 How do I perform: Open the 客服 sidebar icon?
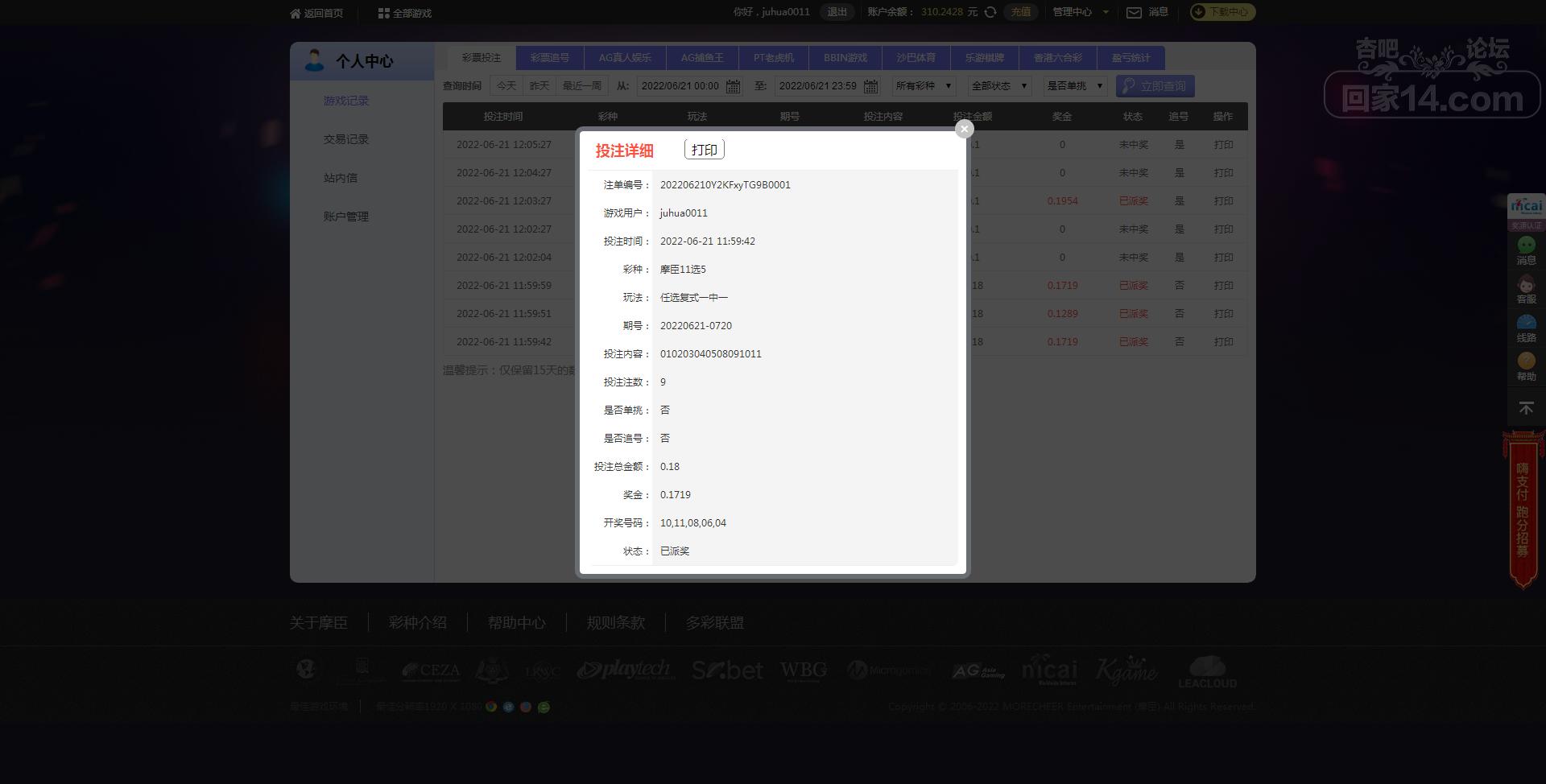point(1526,290)
